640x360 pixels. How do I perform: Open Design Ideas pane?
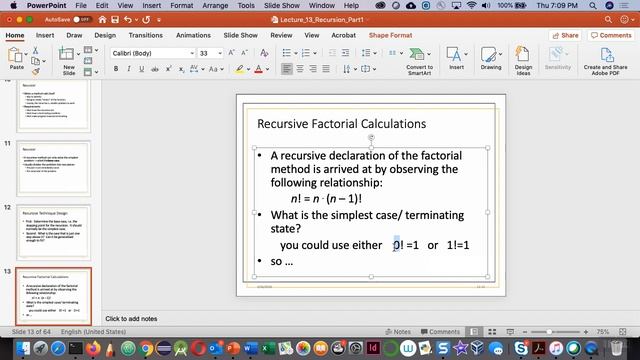[x=523, y=60]
